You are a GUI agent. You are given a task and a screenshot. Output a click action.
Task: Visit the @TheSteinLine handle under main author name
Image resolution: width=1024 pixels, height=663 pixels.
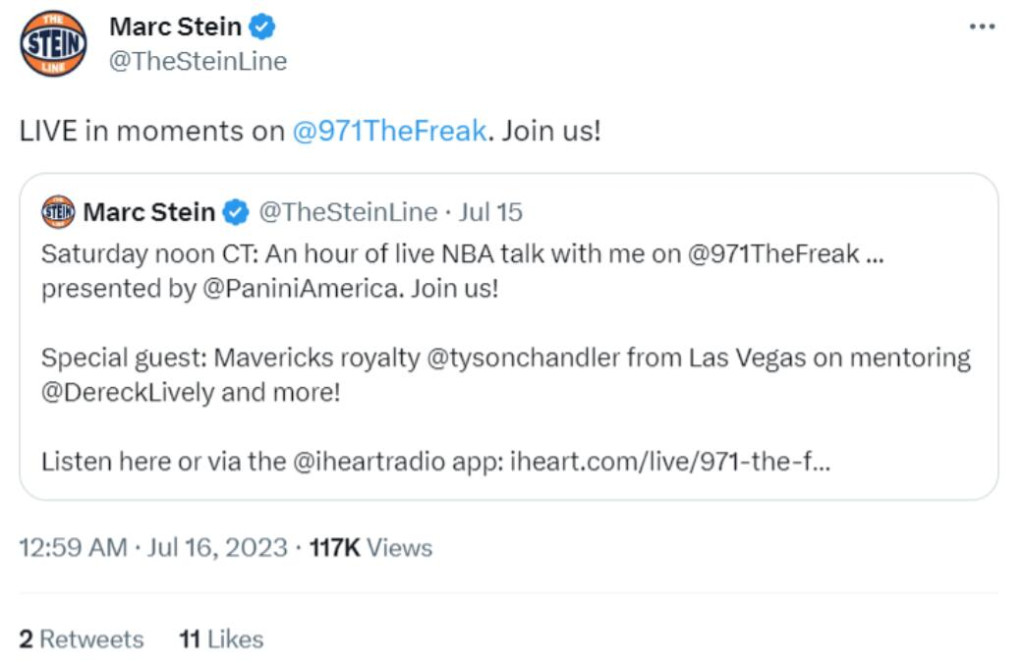coord(198,61)
